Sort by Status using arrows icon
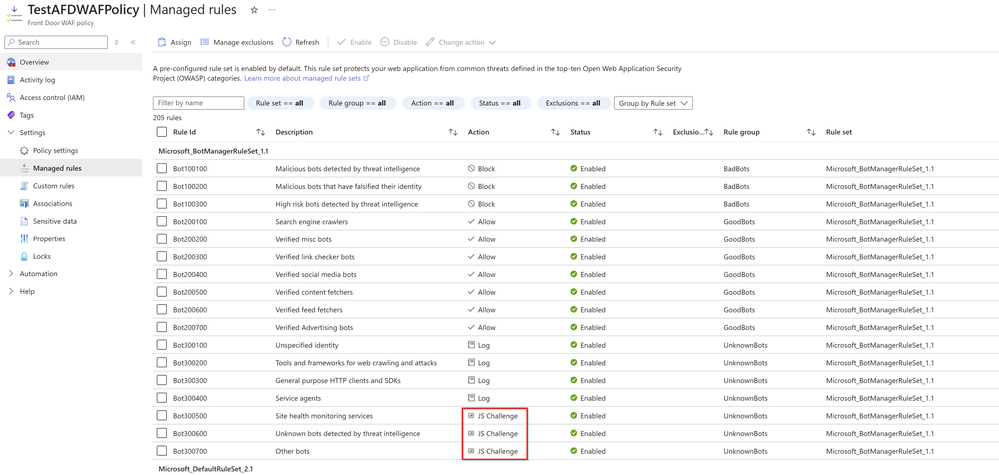 click(658, 132)
